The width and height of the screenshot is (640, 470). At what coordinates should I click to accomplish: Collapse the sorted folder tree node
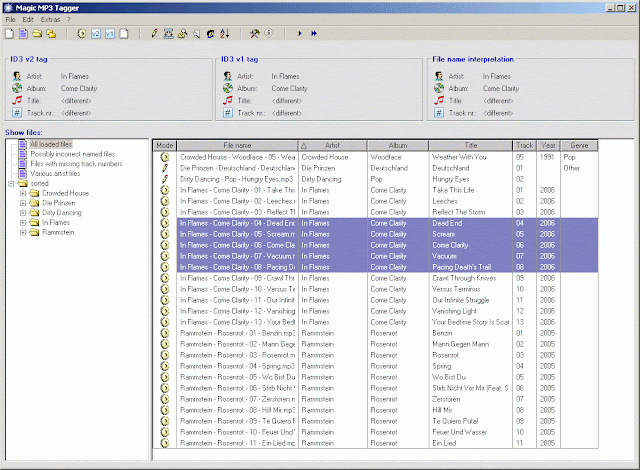[x=11, y=184]
